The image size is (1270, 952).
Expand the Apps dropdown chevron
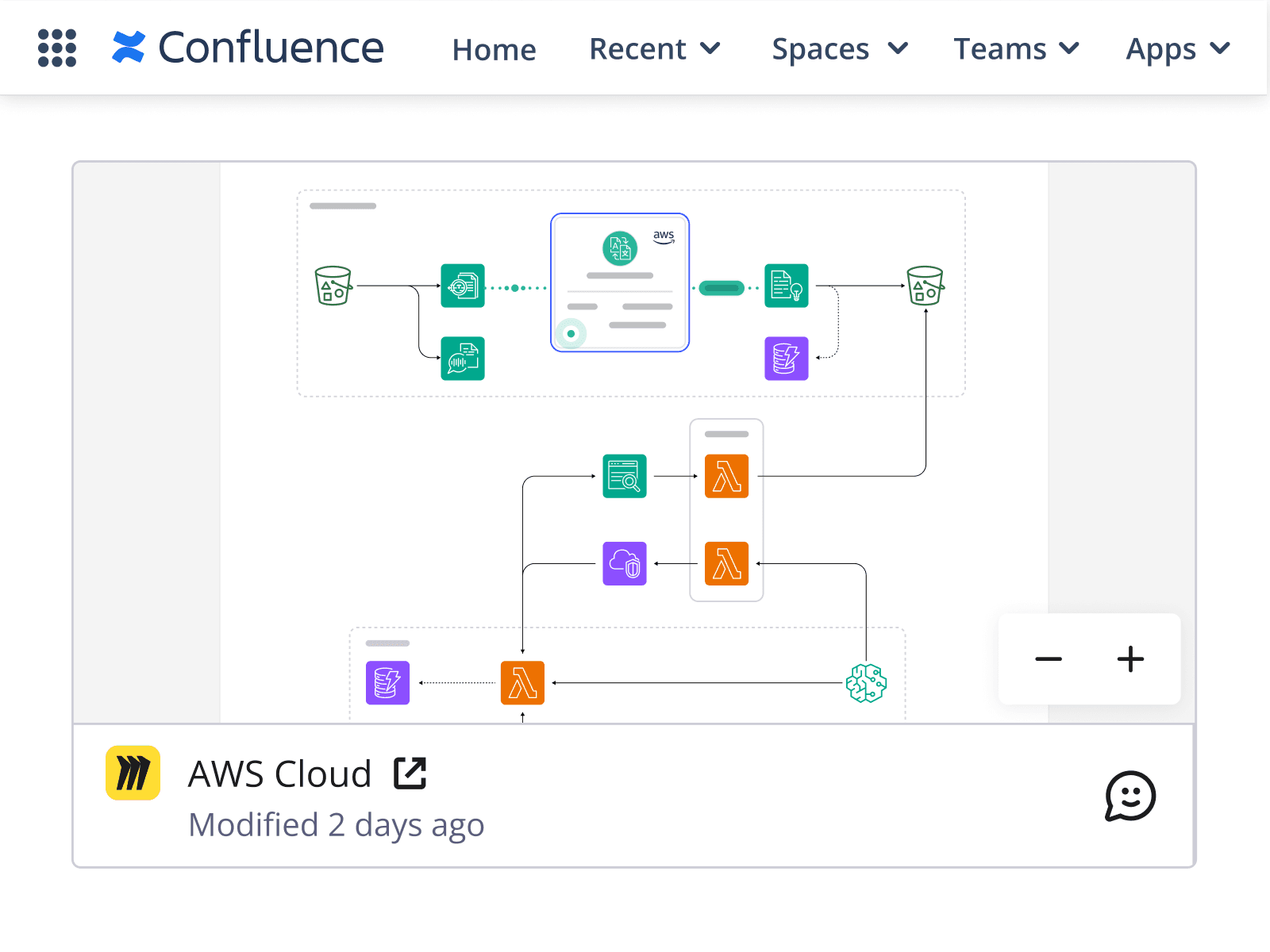click(x=1220, y=49)
